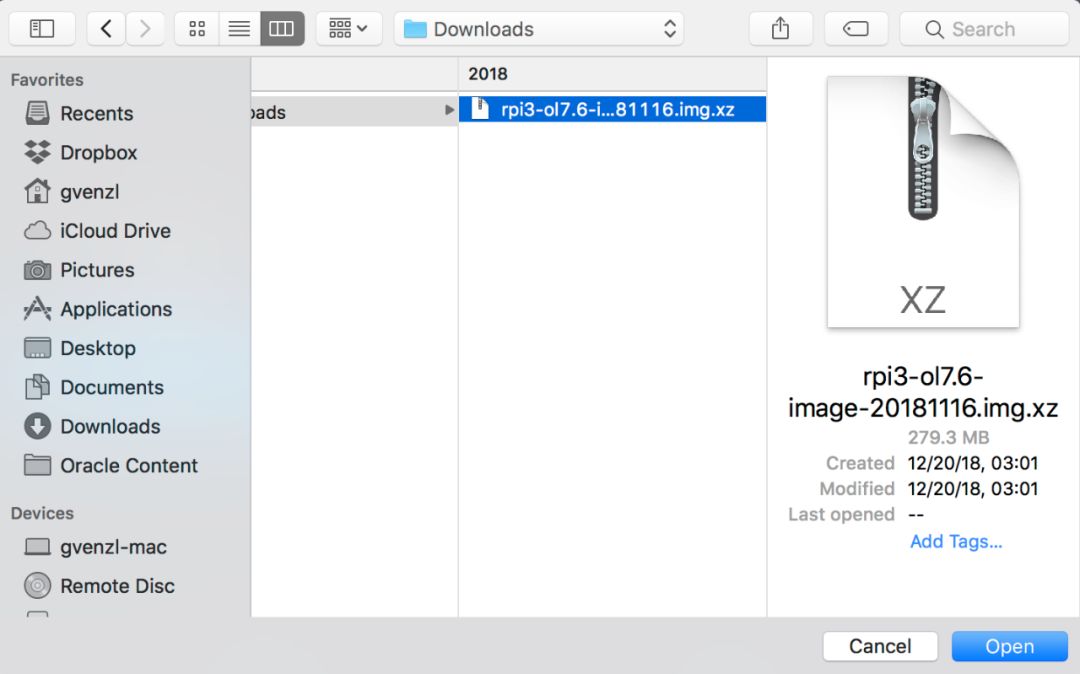Open the Oracle Content folder

[129, 466]
